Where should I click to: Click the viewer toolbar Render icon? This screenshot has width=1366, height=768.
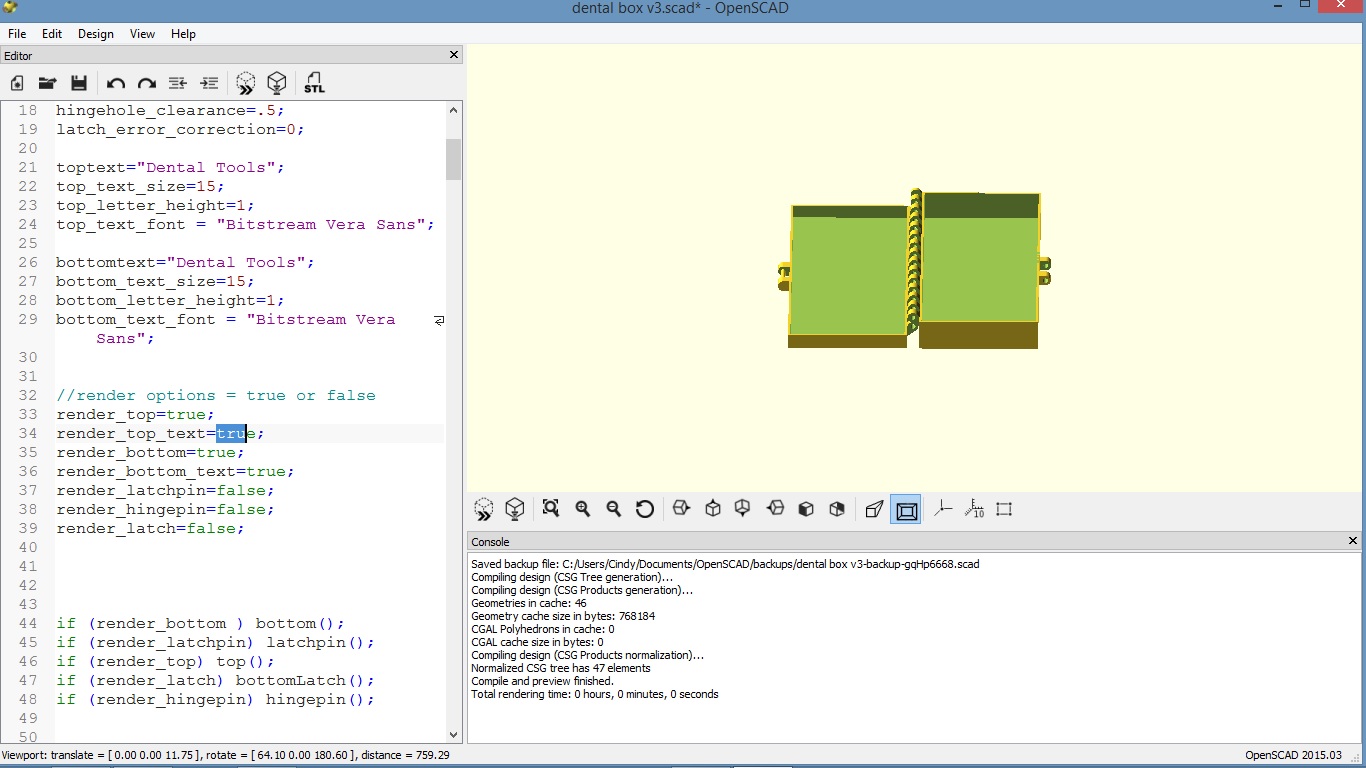tap(515, 510)
